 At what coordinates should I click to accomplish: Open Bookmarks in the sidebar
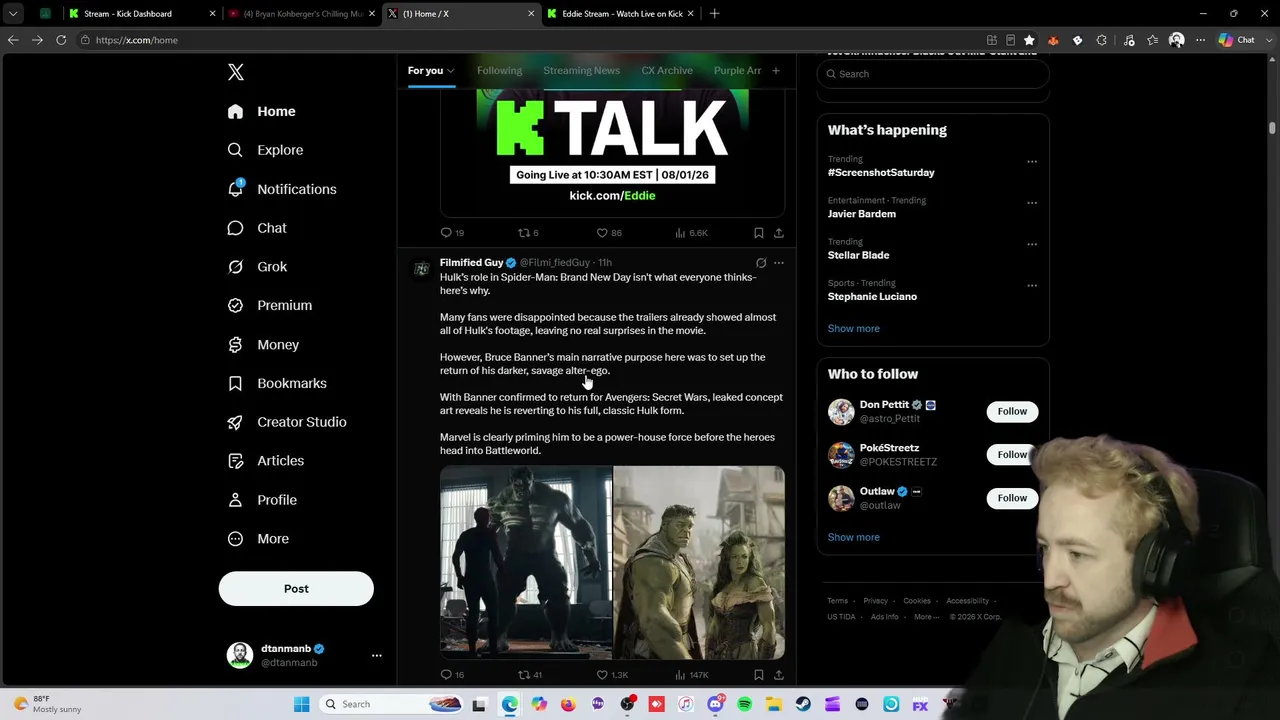pos(278,383)
